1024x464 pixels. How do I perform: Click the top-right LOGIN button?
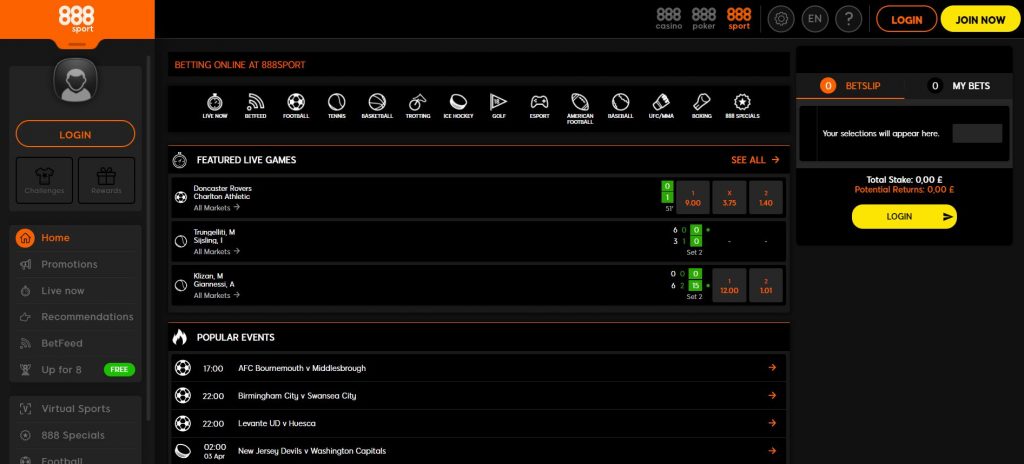click(906, 20)
